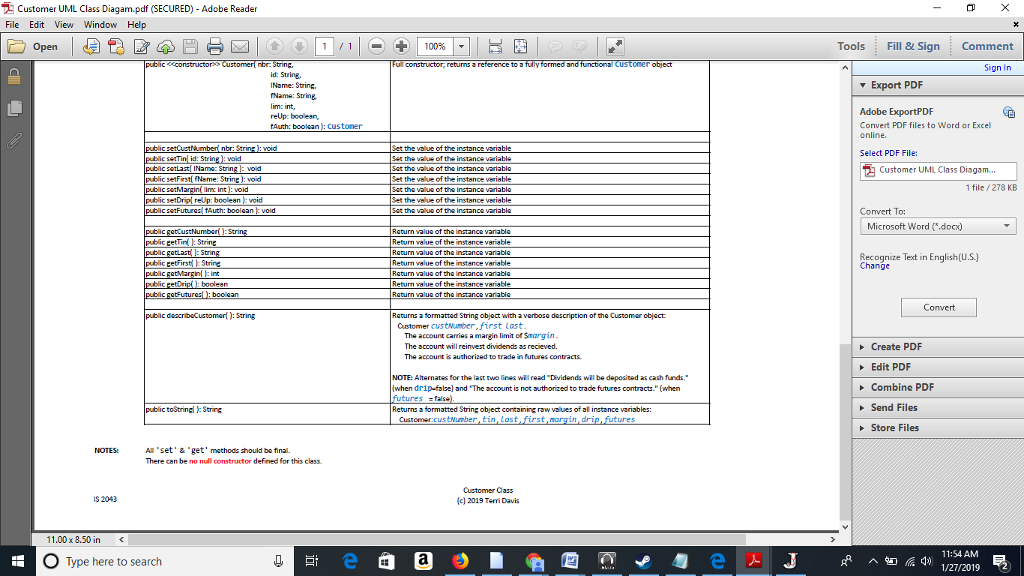Click the fit one full page icon
Viewport: 1024px width, 576px height.
tap(520, 46)
